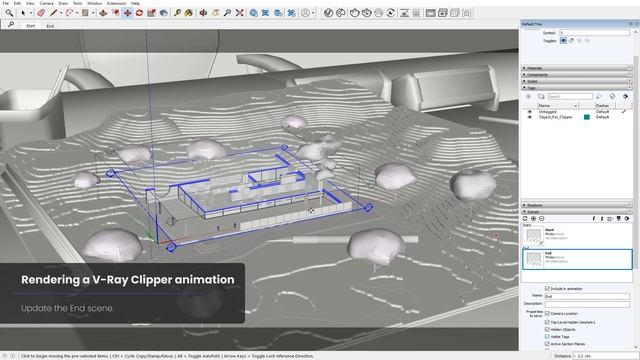Open the Extensions menu
The image size is (640, 360).
(116, 3)
